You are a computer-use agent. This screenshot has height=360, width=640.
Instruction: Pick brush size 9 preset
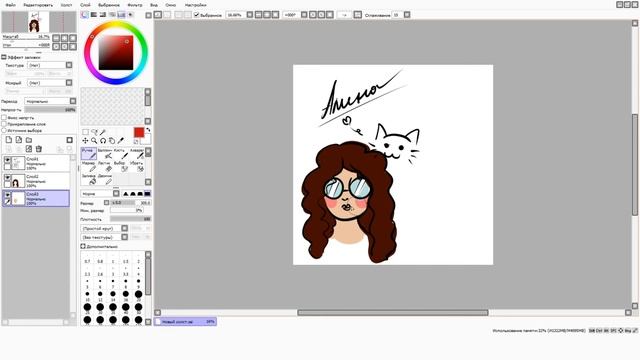[138, 283]
